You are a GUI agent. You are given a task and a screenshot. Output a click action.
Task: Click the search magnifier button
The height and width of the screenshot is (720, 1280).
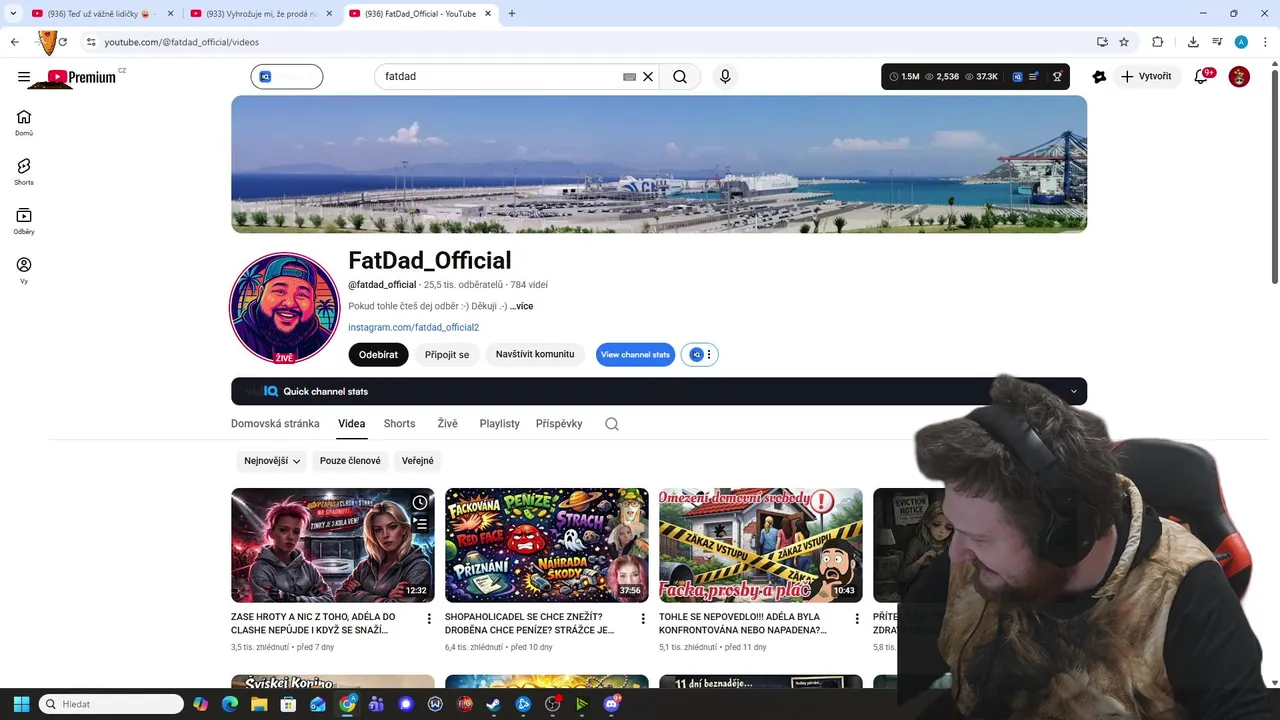coord(680,77)
